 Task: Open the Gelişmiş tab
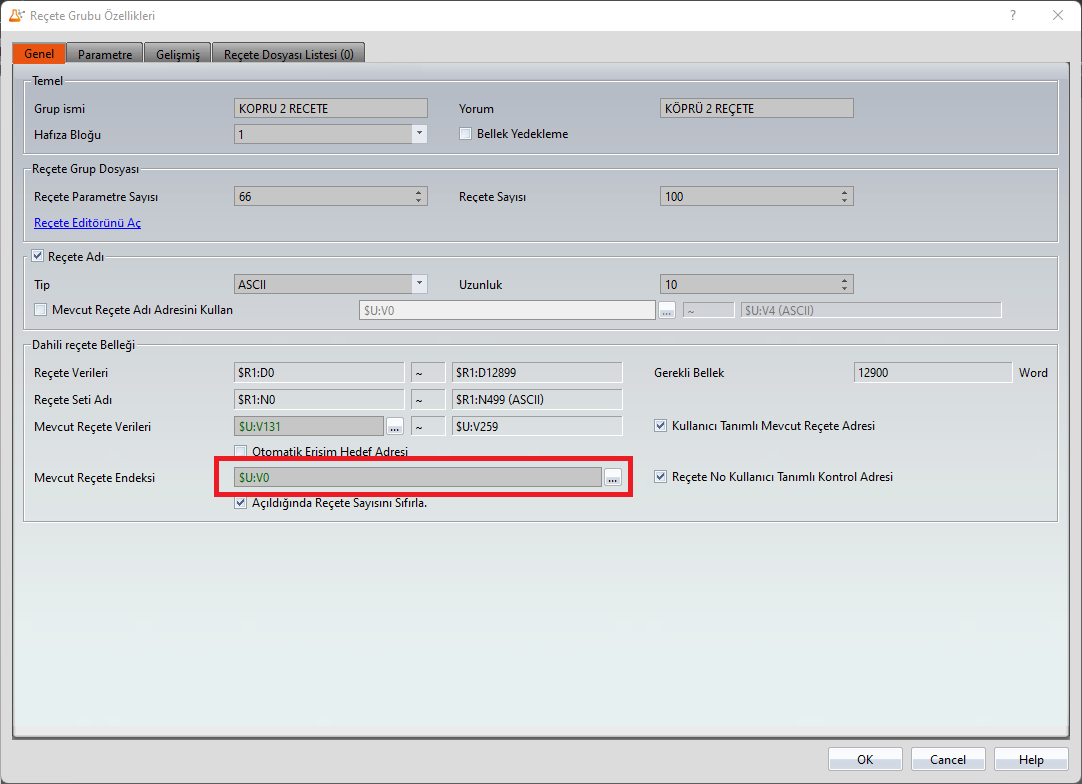click(x=177, y=54)
